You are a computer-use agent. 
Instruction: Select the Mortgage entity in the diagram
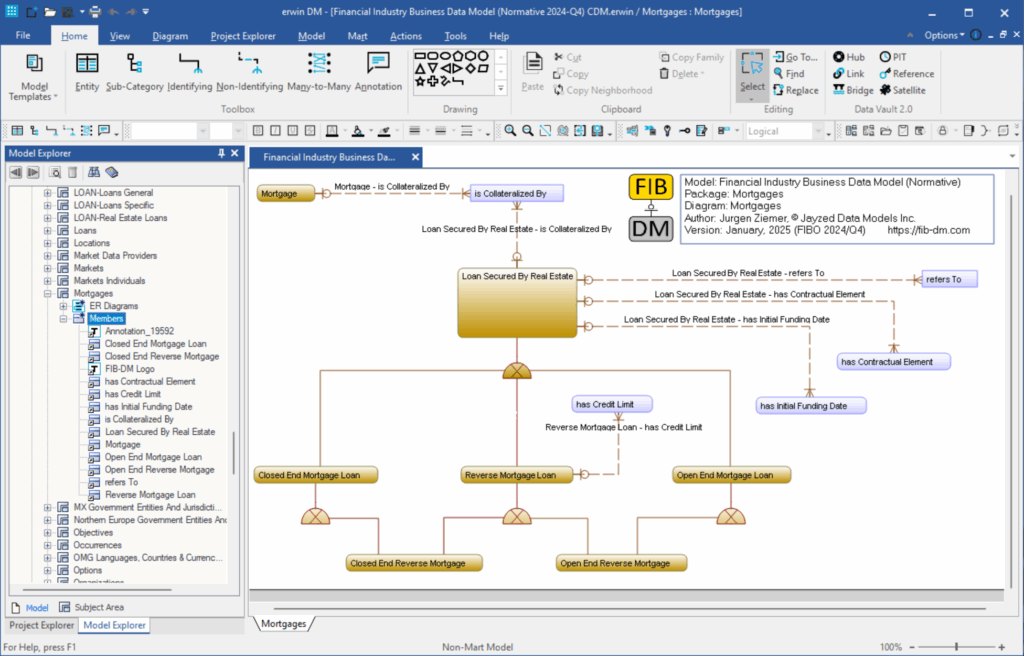pyautogui.click(x=286, y=192)
